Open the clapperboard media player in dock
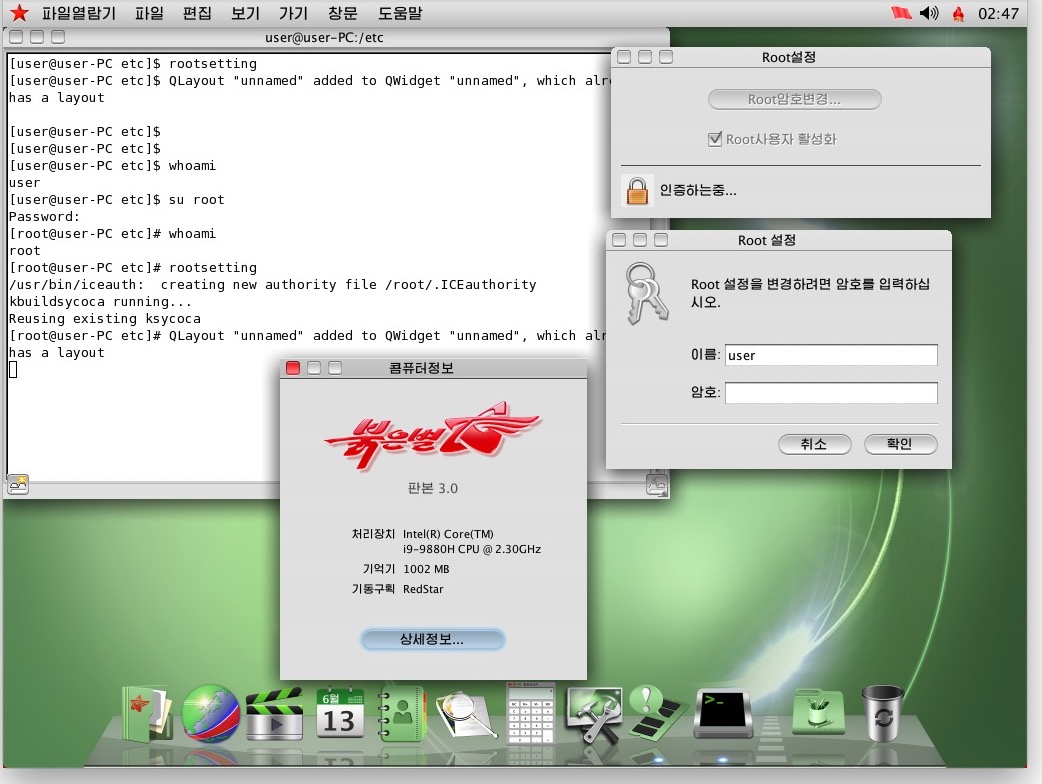 click(x=274, y=714)
